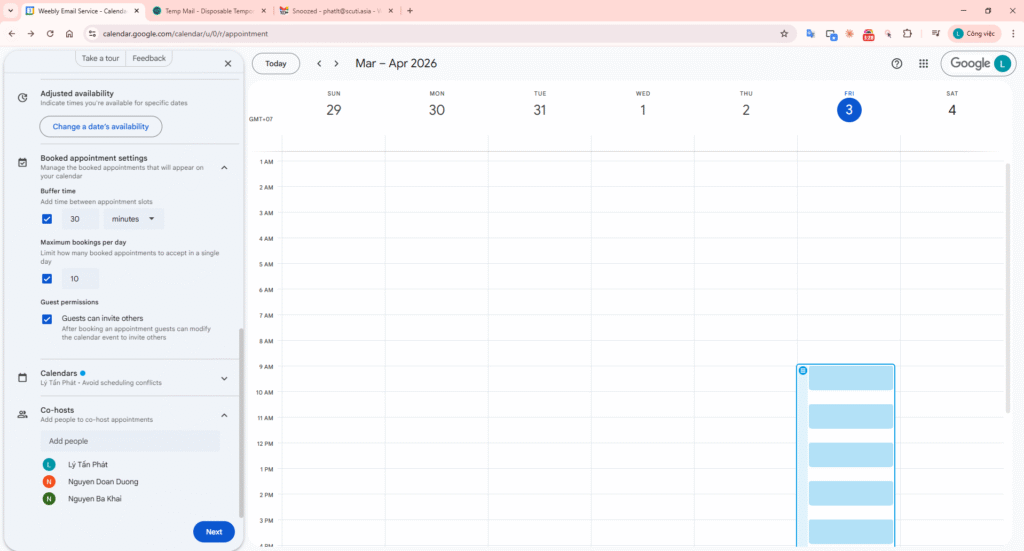Image resolution: width=1024 pixels, height=551 pixels.
Task: Close the appointment schedule side panel
Action: pyautogui.click(x=228, y=63)
